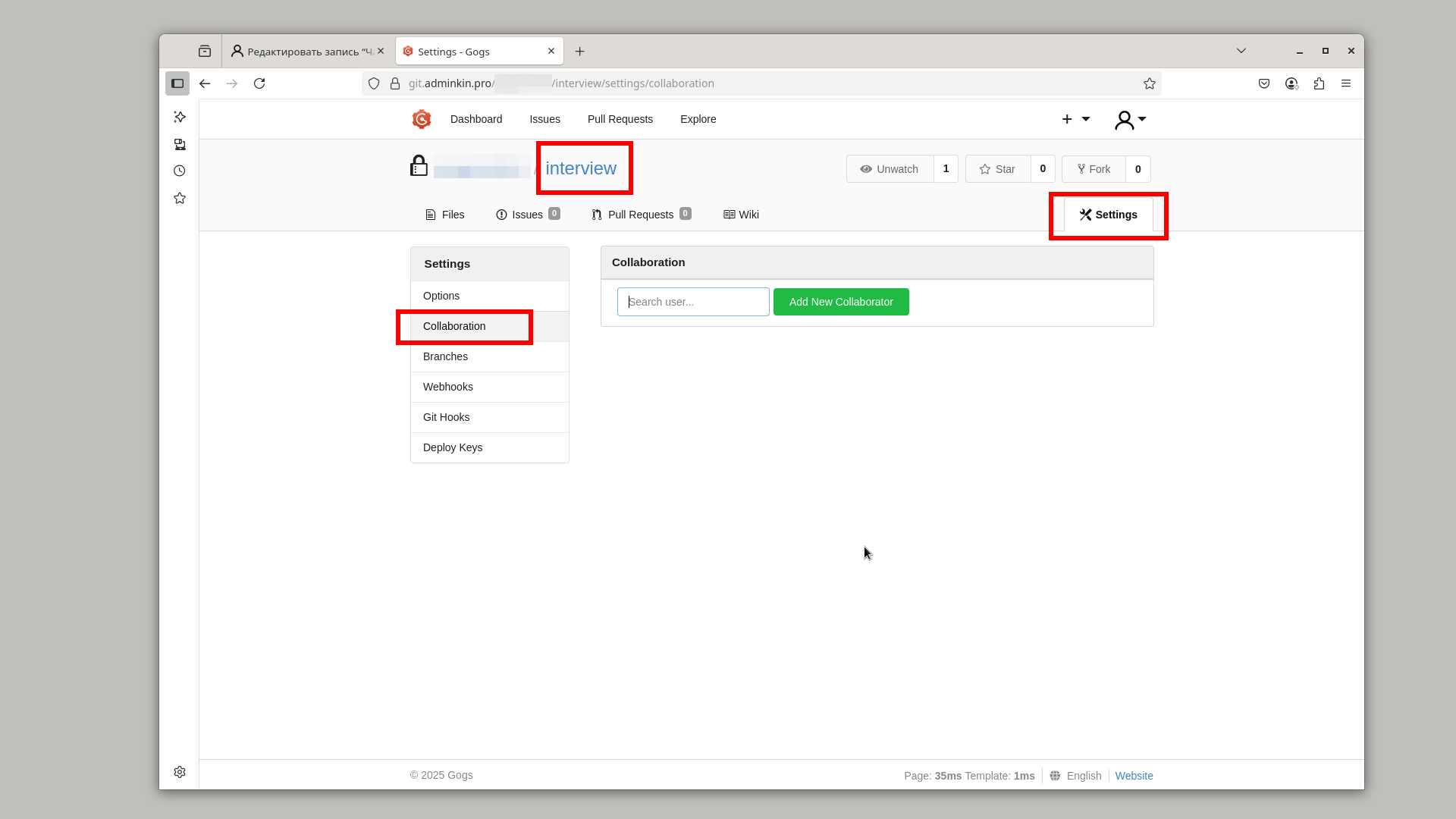Click Add New Collaborator button
The image size is (1456, 819).
coord(841,302)
